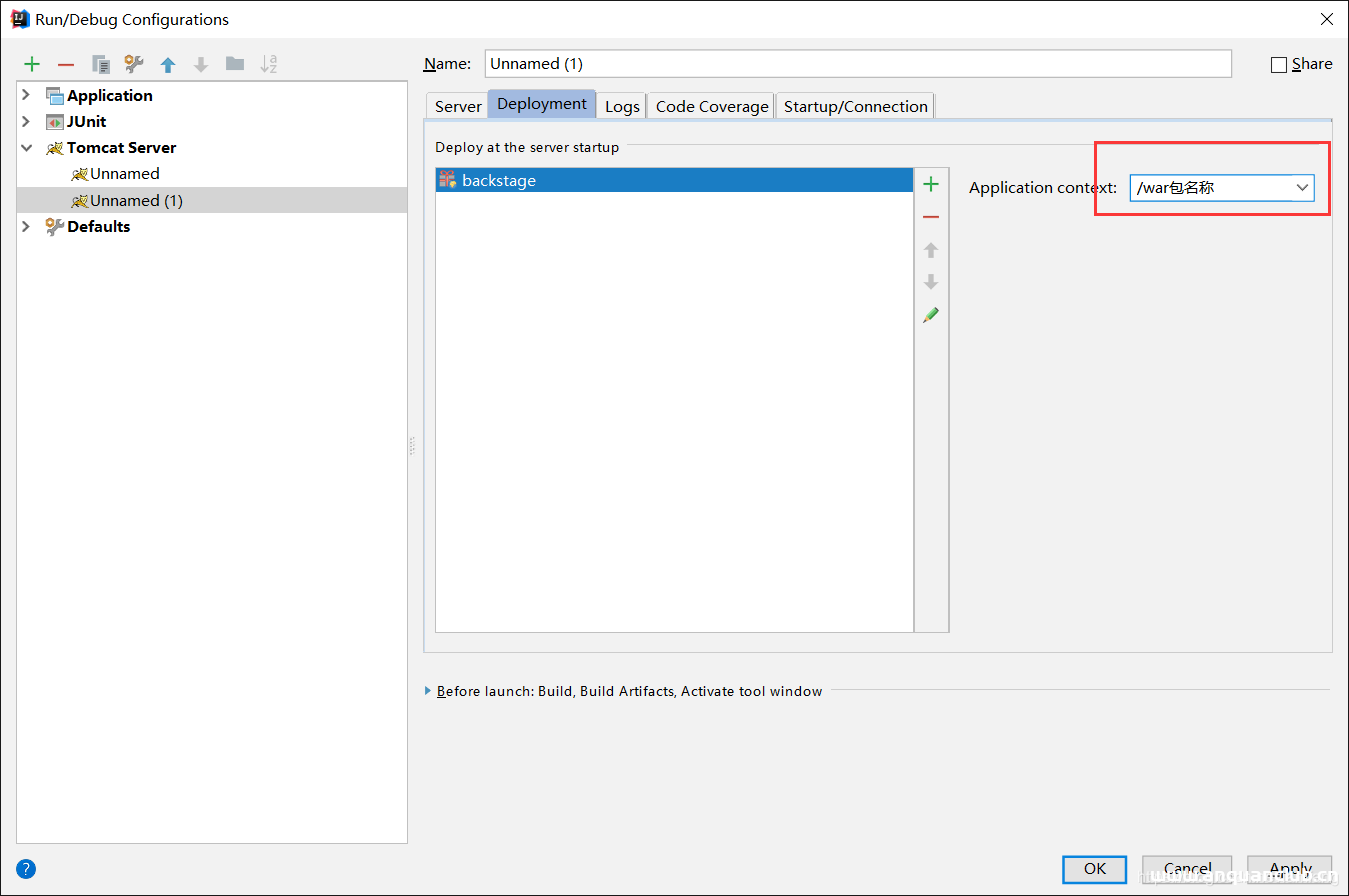
Task: Switch to the Server tab
Action: [458, 106]
